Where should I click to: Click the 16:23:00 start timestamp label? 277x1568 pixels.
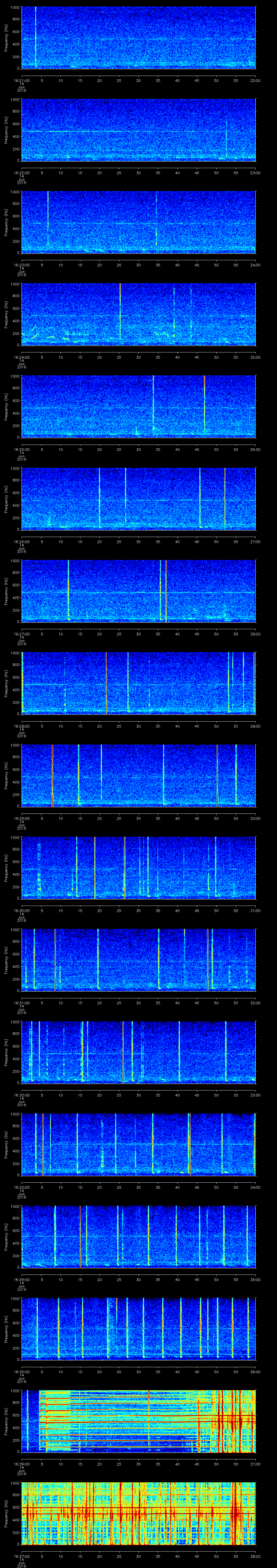[x=21, y=265]
